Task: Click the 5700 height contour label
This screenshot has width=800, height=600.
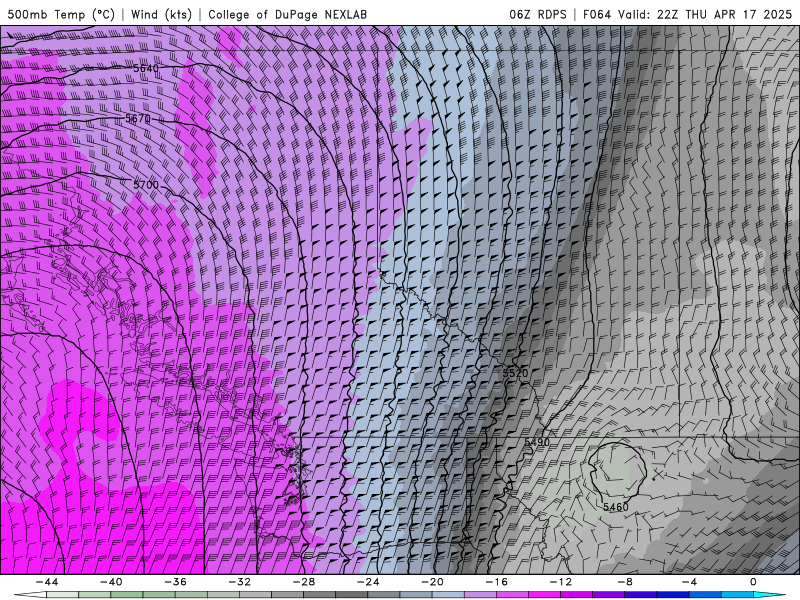Action: [146, 185]
